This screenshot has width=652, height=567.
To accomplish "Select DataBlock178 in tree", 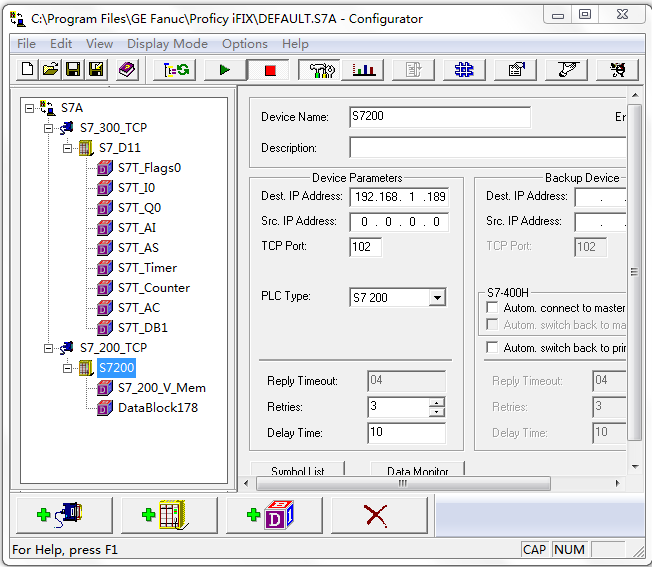I will click(x=158, y=408).
